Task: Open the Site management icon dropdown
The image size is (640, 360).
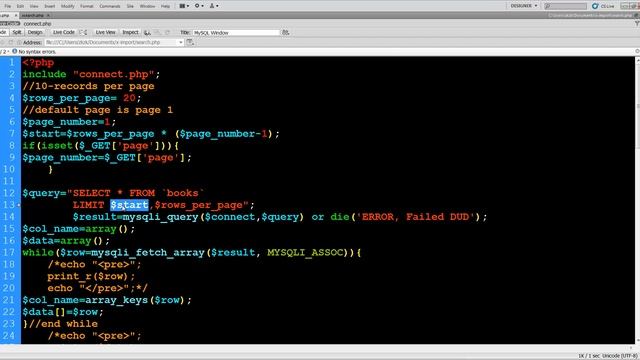Action: click(213, 6)
